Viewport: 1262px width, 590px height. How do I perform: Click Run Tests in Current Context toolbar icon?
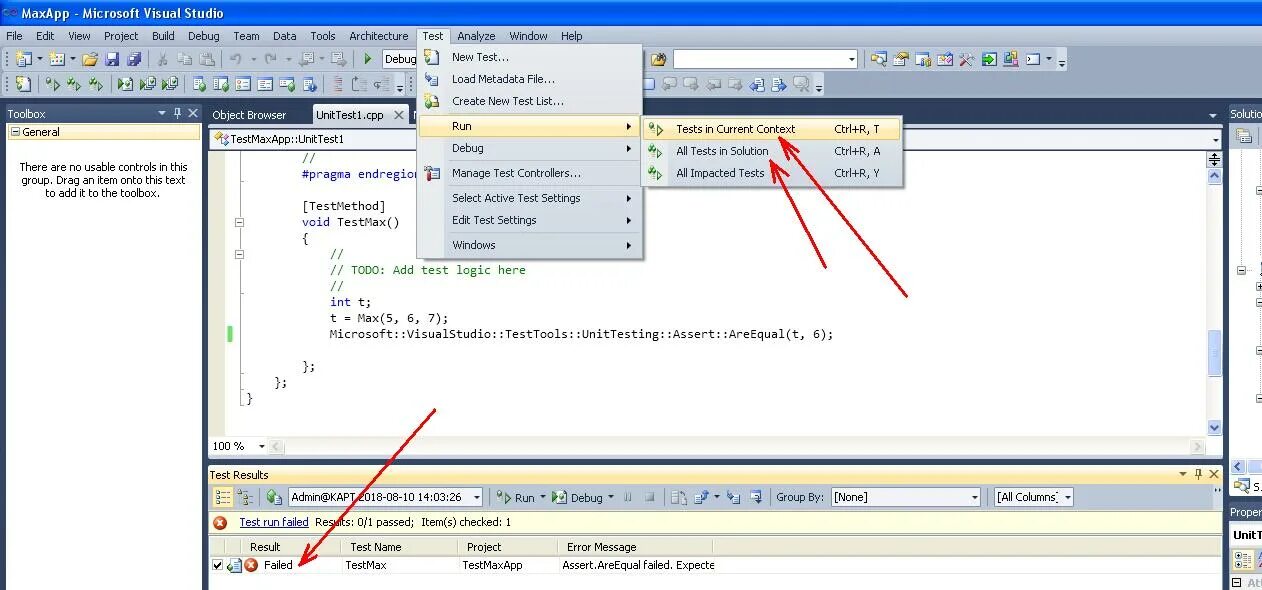[53, 84]
